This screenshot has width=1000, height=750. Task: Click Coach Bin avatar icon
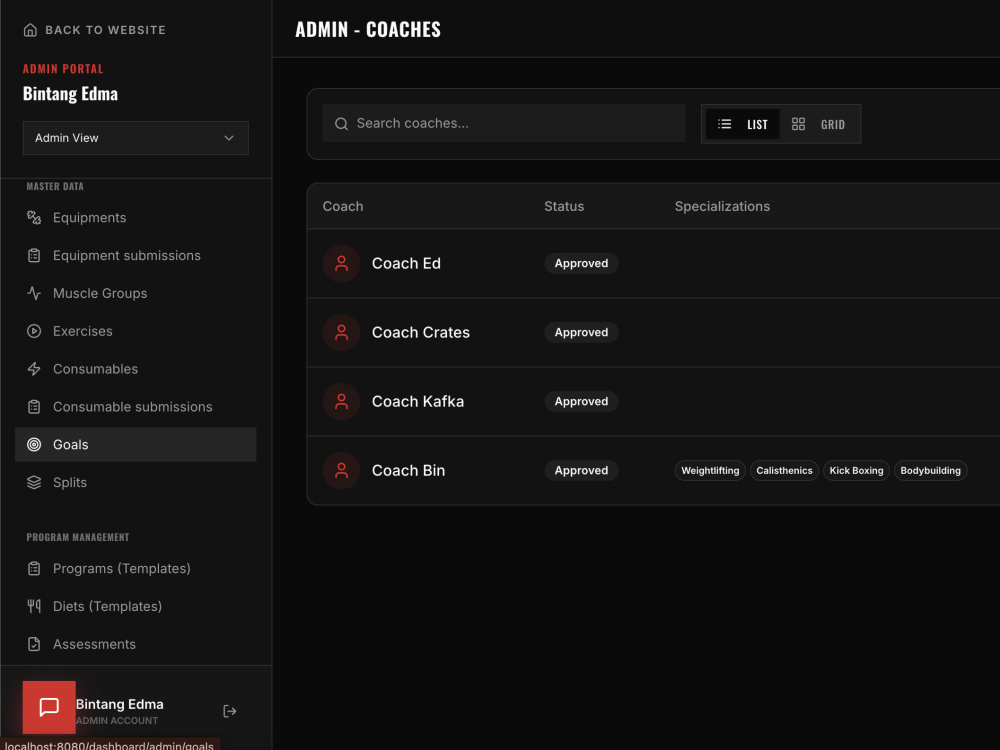click(341, 471)
